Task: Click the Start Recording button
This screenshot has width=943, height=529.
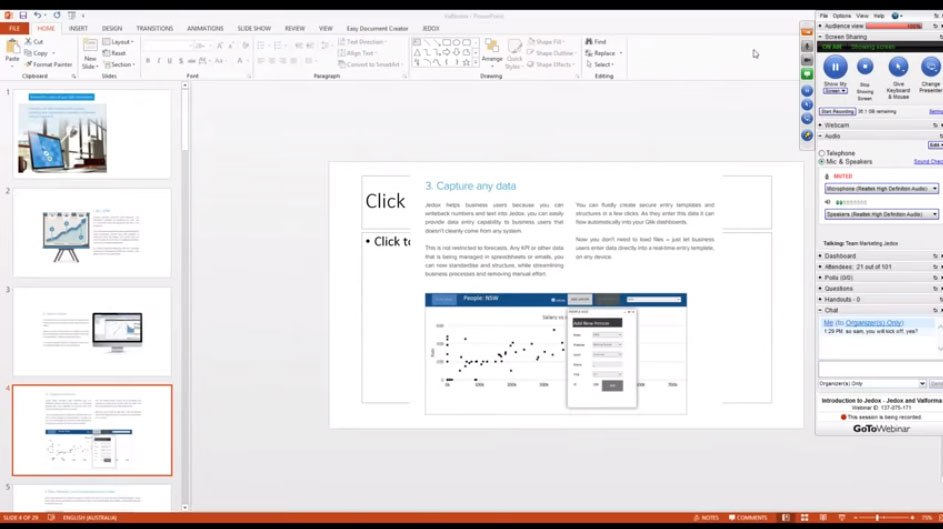Action: pyautogui.click(x=837, y=111)
